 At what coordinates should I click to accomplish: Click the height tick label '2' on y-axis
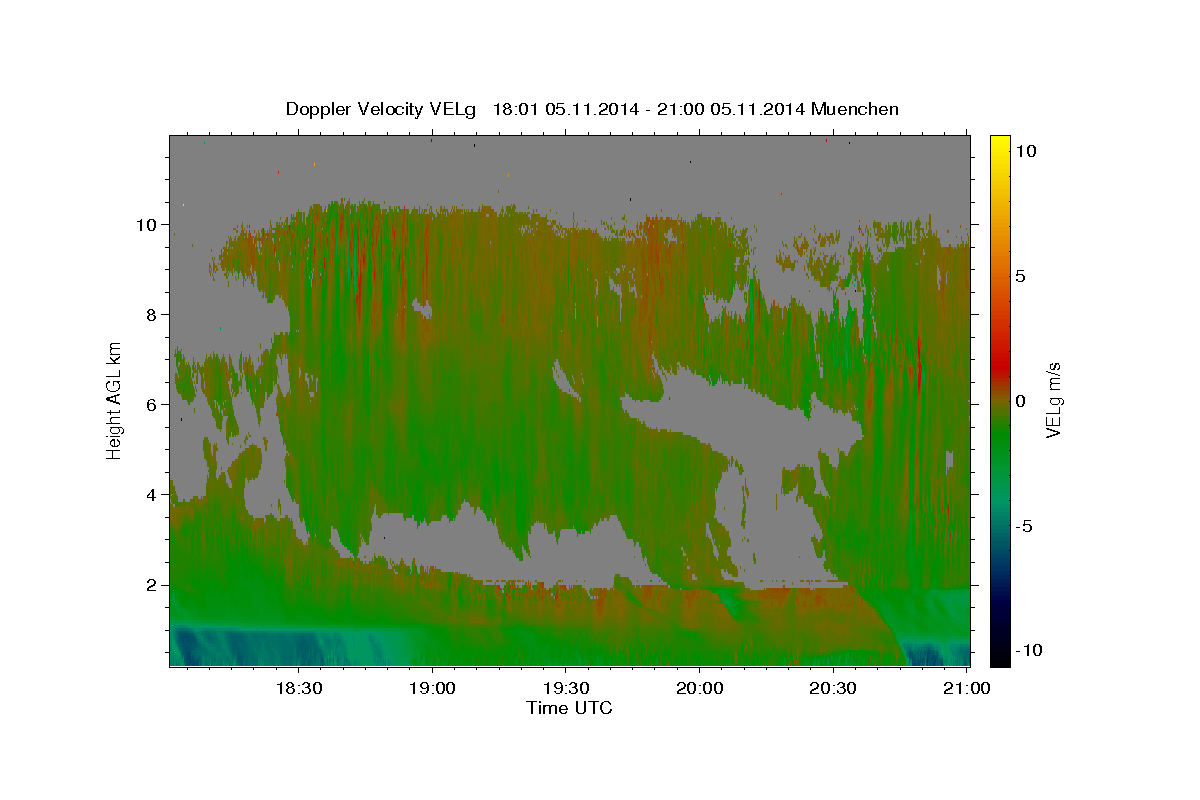click(150, 585)
